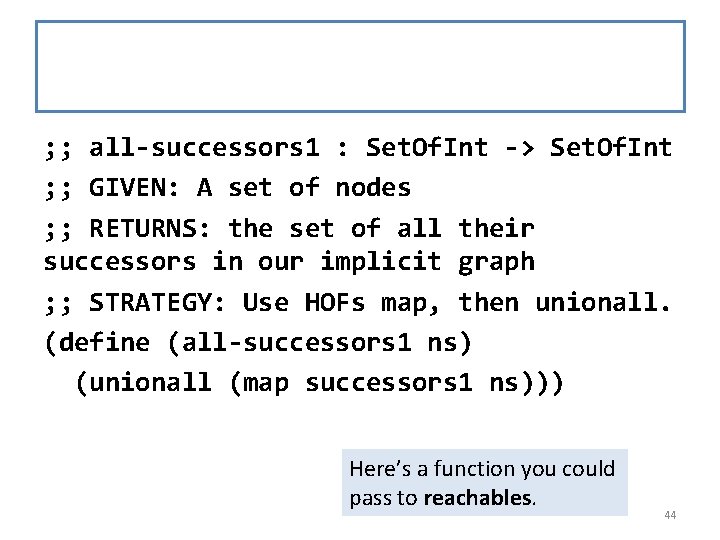
Task: Click 'successors in our implicit graph' line
Action: click(289, 262)
